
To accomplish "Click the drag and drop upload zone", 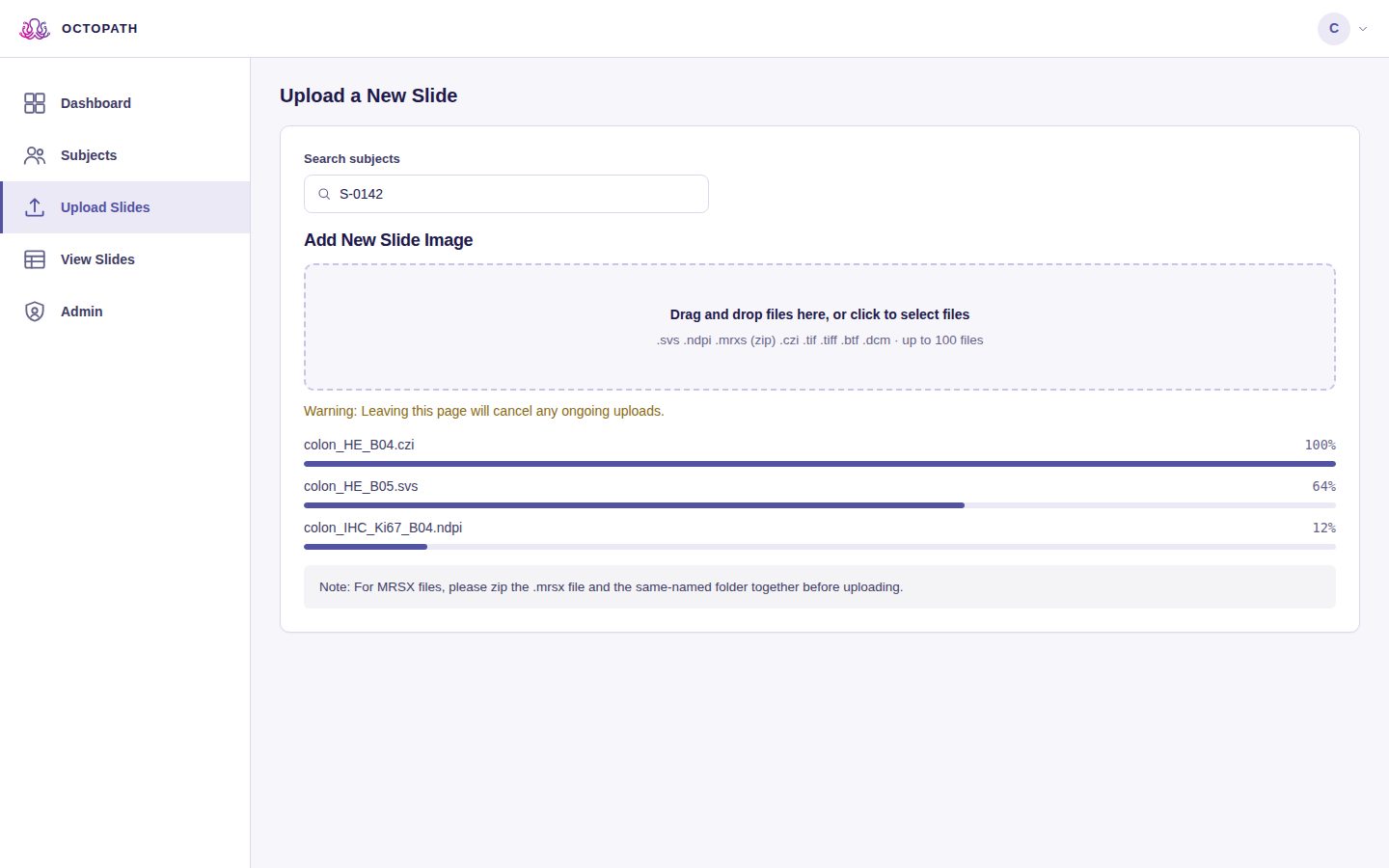I will [820, 327].
